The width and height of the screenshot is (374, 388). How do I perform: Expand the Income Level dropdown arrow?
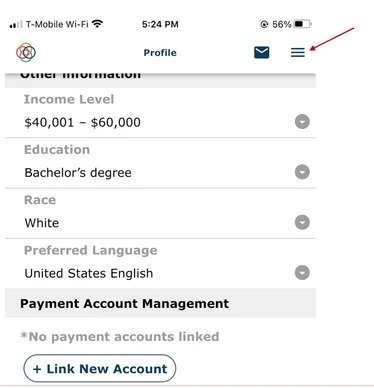(302, 122)
